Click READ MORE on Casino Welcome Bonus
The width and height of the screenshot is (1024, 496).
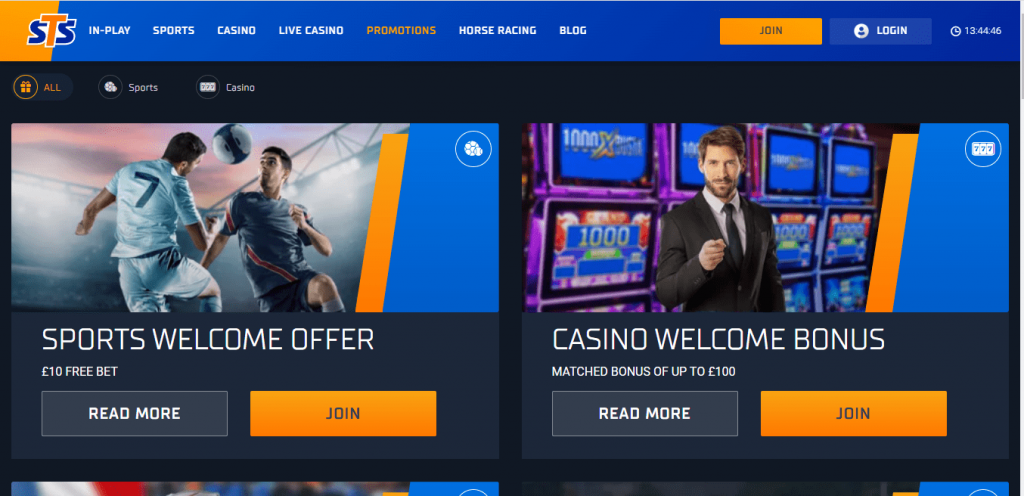tap(645, 413)
